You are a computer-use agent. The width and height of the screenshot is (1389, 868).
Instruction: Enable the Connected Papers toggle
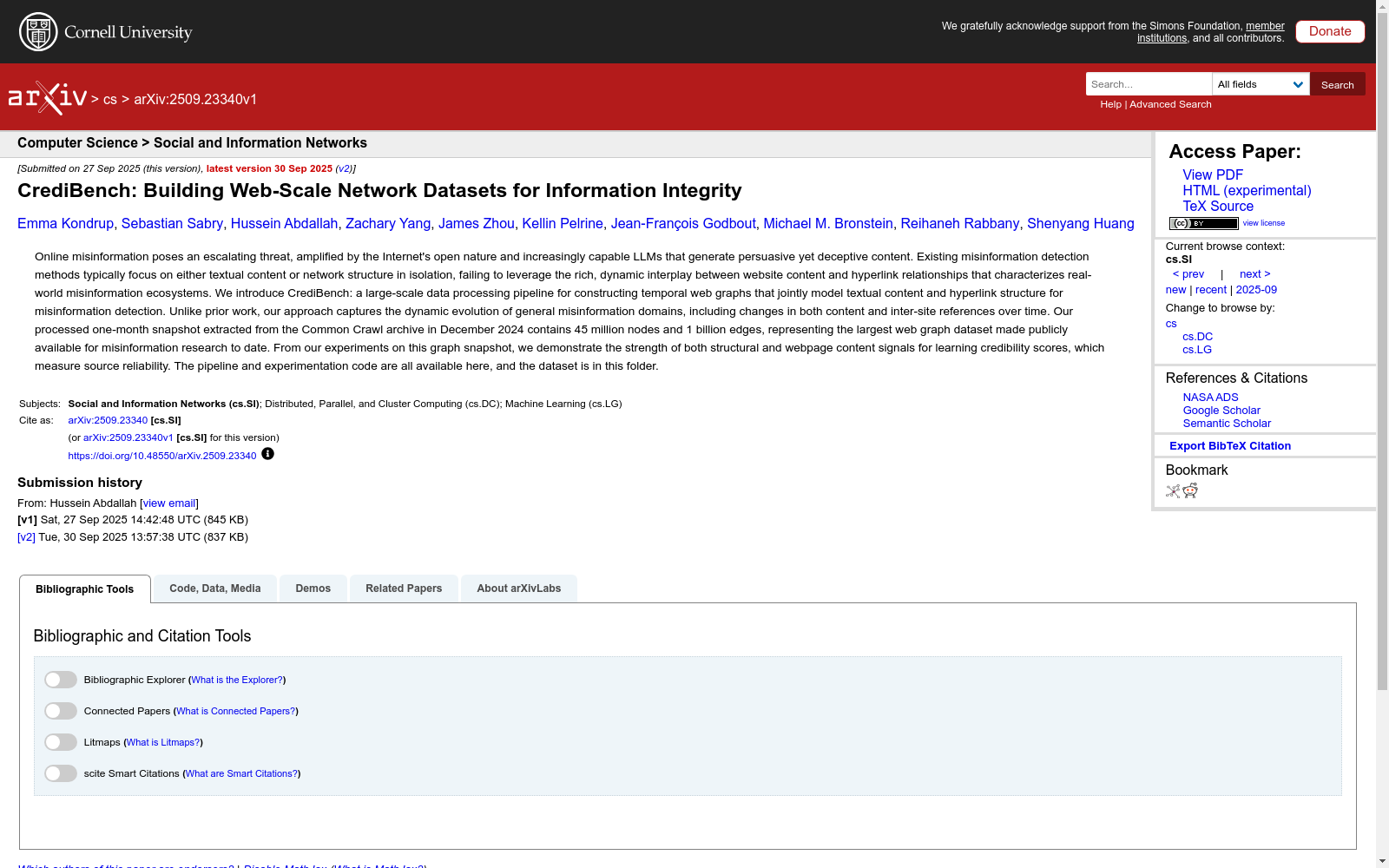61,711
